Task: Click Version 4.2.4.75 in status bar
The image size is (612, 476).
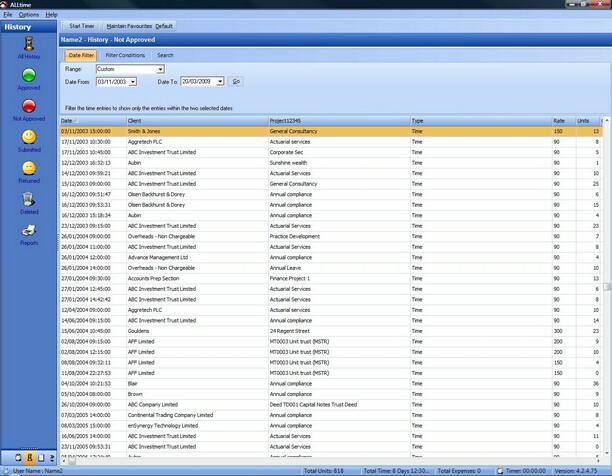Action: (576, 471)
